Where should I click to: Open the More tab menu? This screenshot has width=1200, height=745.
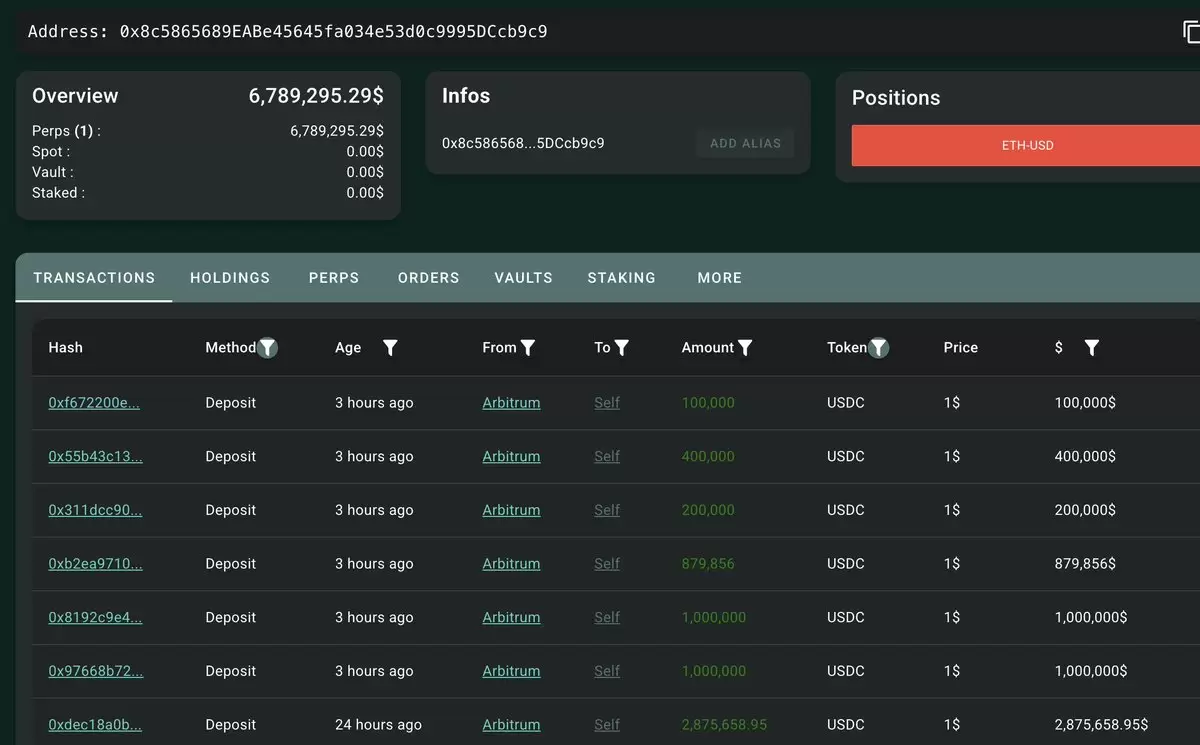pos(719,278)
